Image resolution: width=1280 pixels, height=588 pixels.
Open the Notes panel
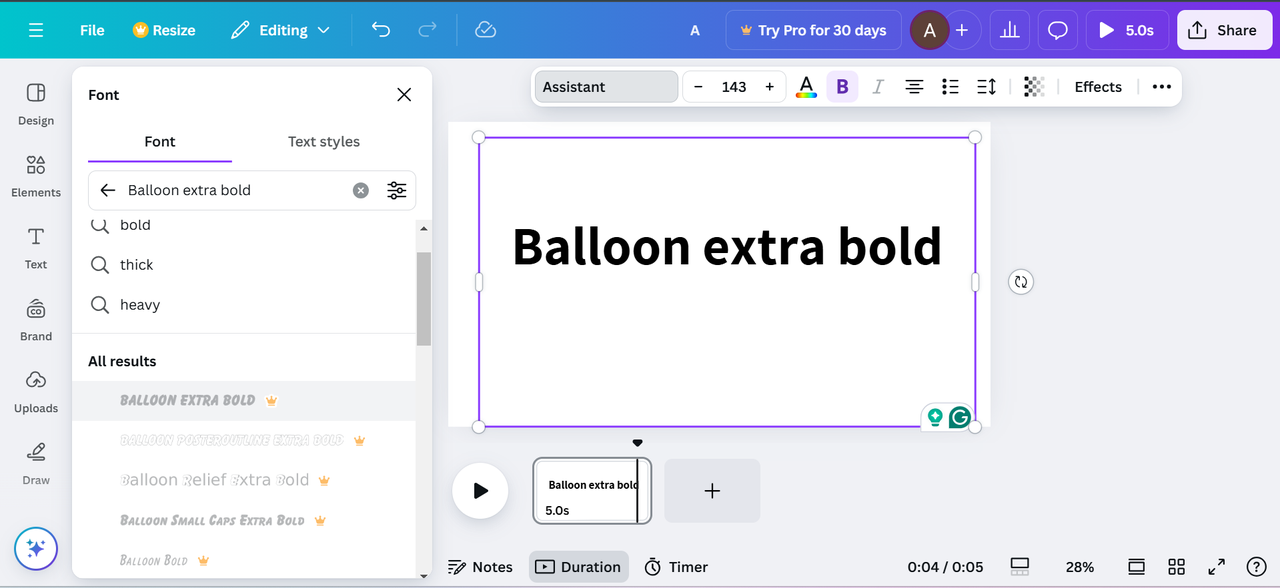[x=480, y=567]
